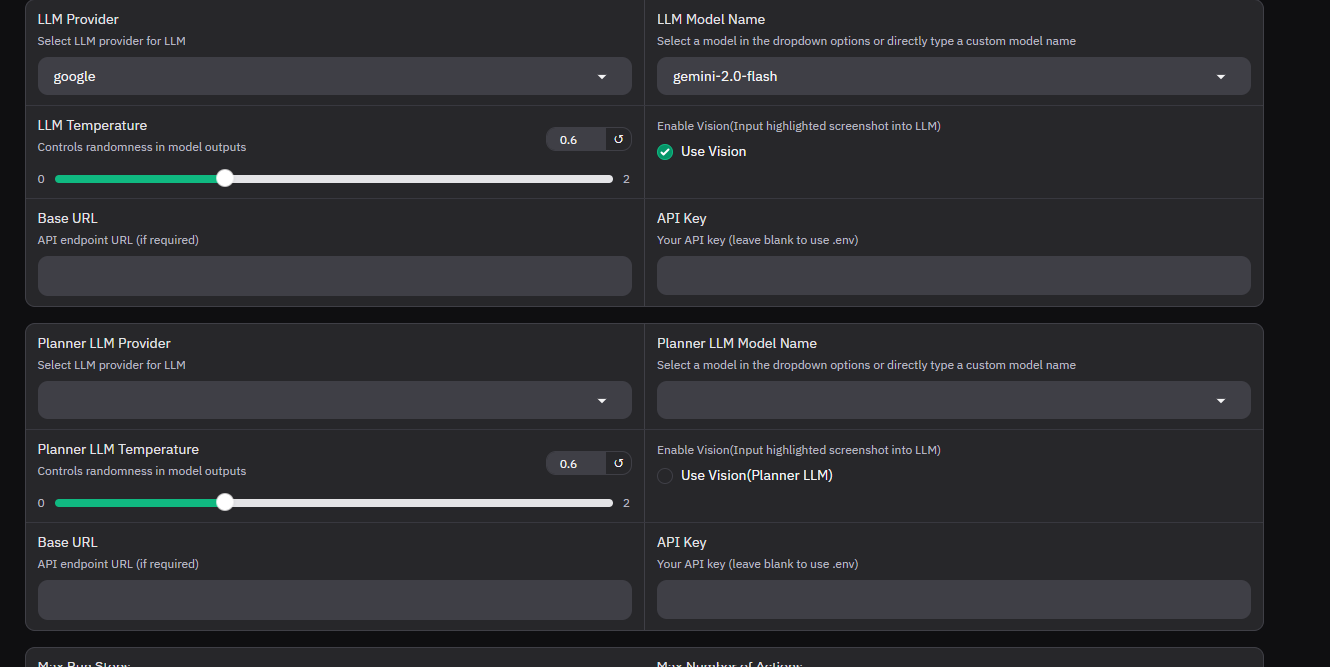
Task: Click the LLM Base URL input field
Action: pyautogui.click(x=334, y=276)
